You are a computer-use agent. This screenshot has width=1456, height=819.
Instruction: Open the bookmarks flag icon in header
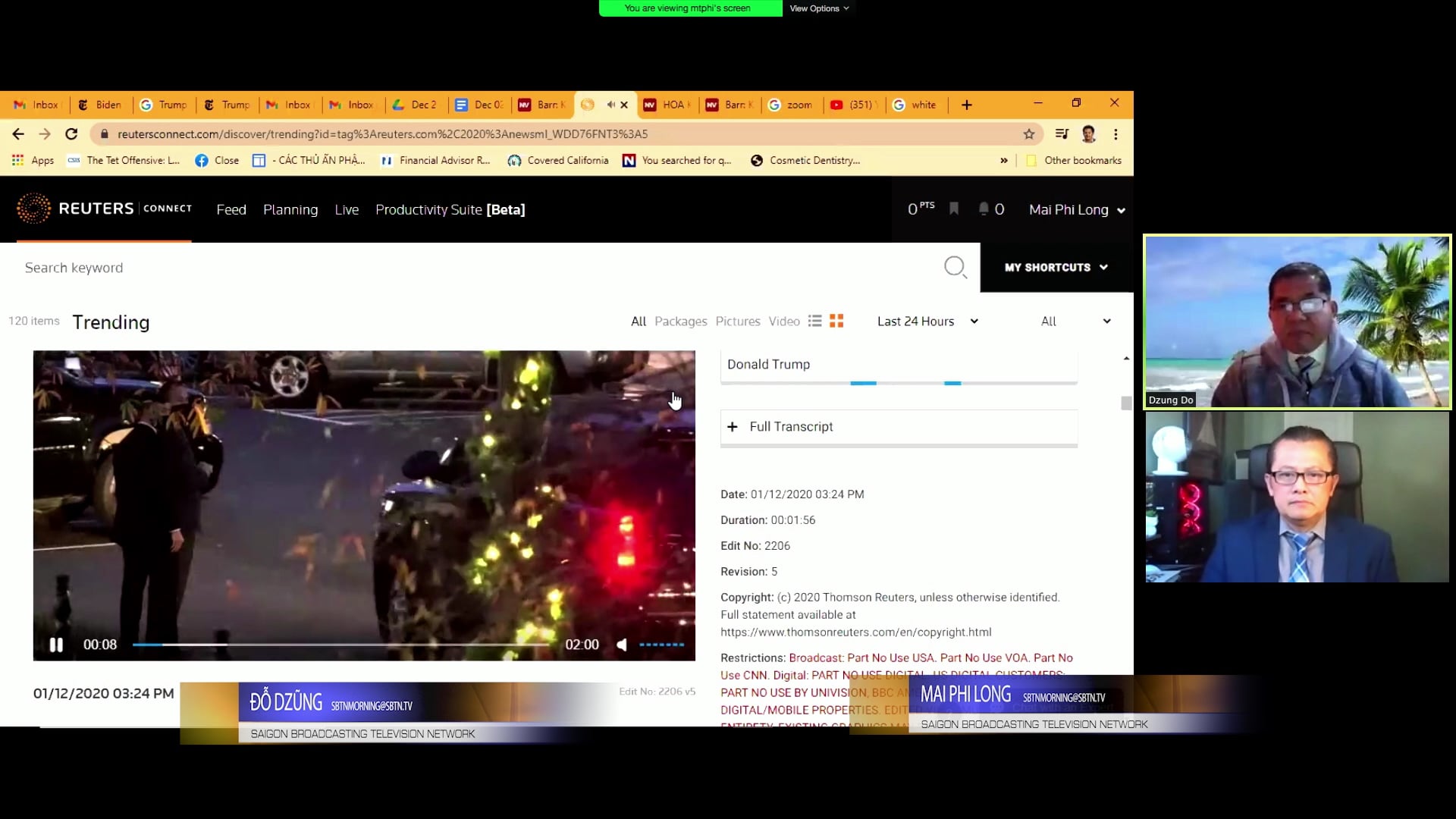[954, 209]
